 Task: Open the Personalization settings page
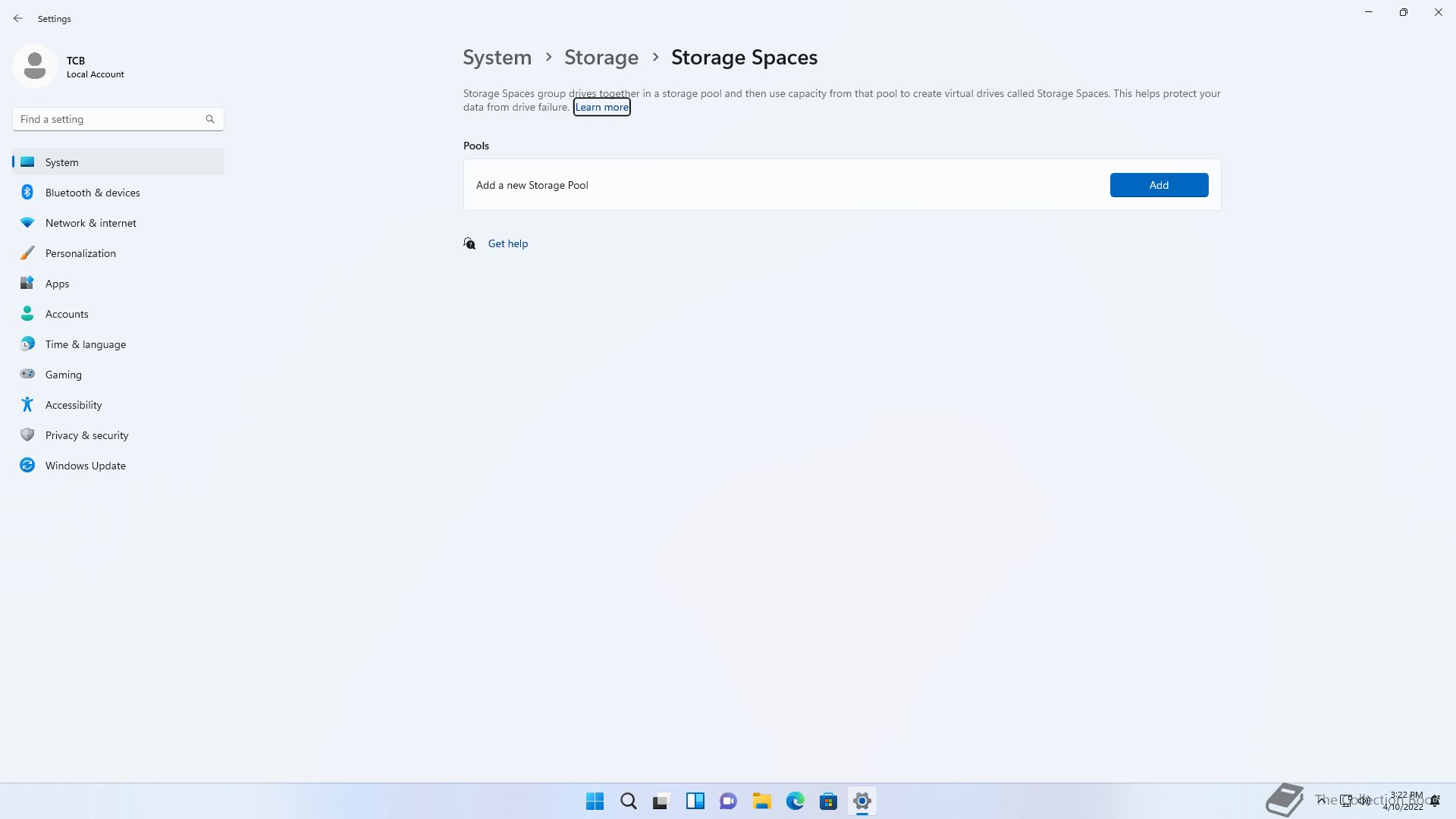118,253
